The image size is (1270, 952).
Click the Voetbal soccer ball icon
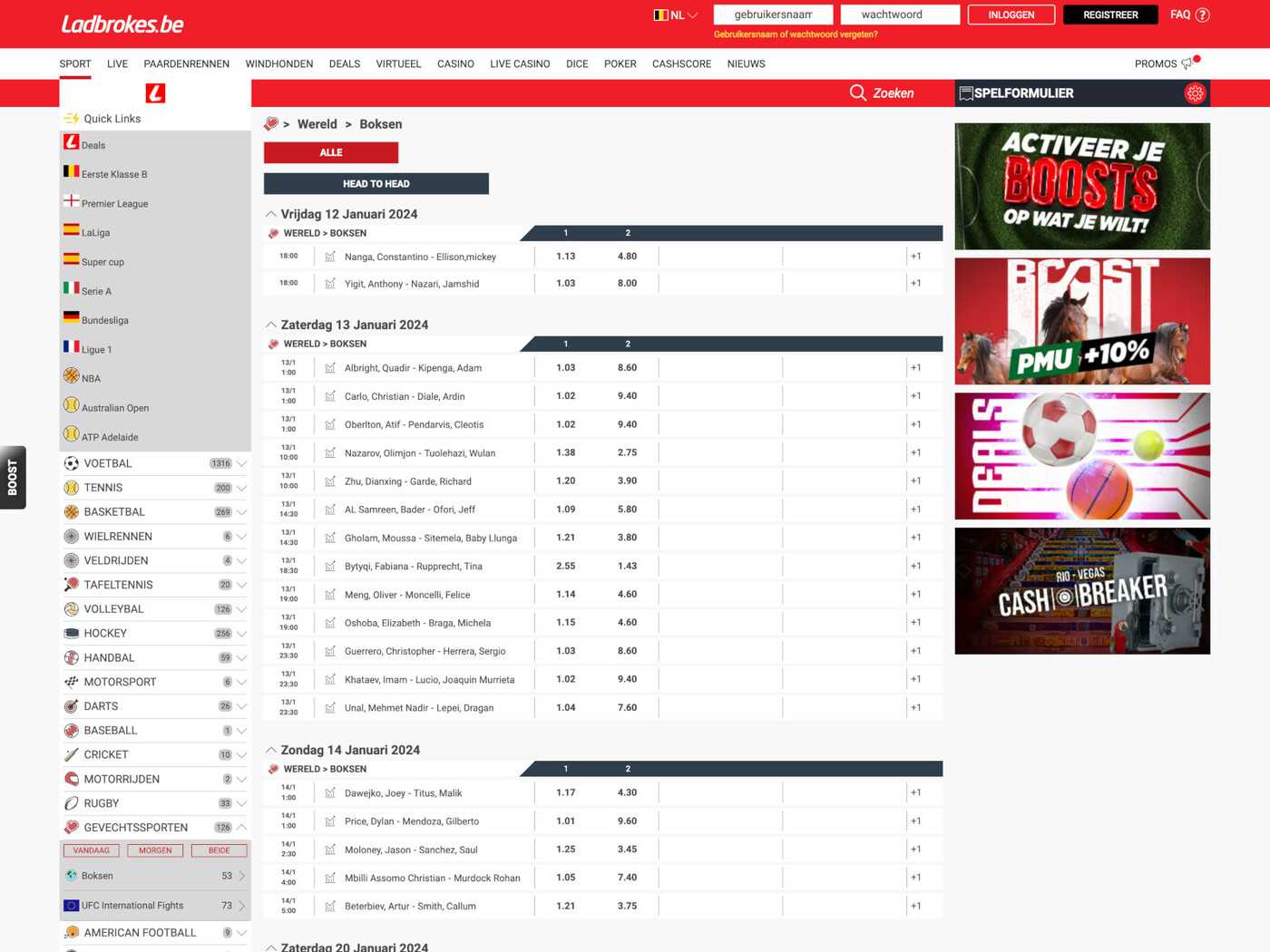[72, 463]
